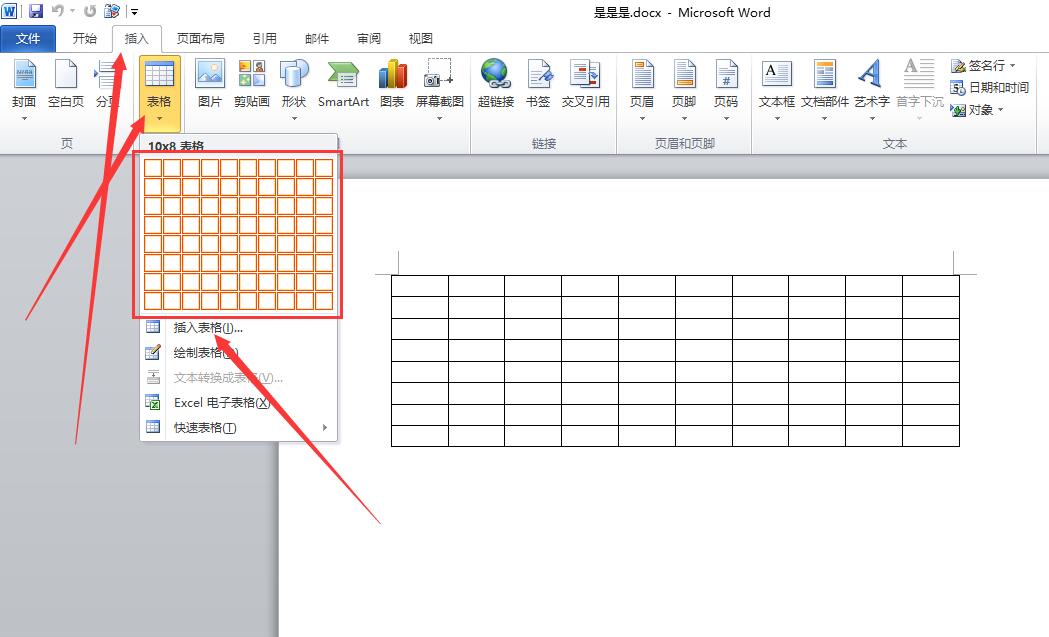
Task: Open the customize quick access toolbar arrow
Action: pos(134,11)
